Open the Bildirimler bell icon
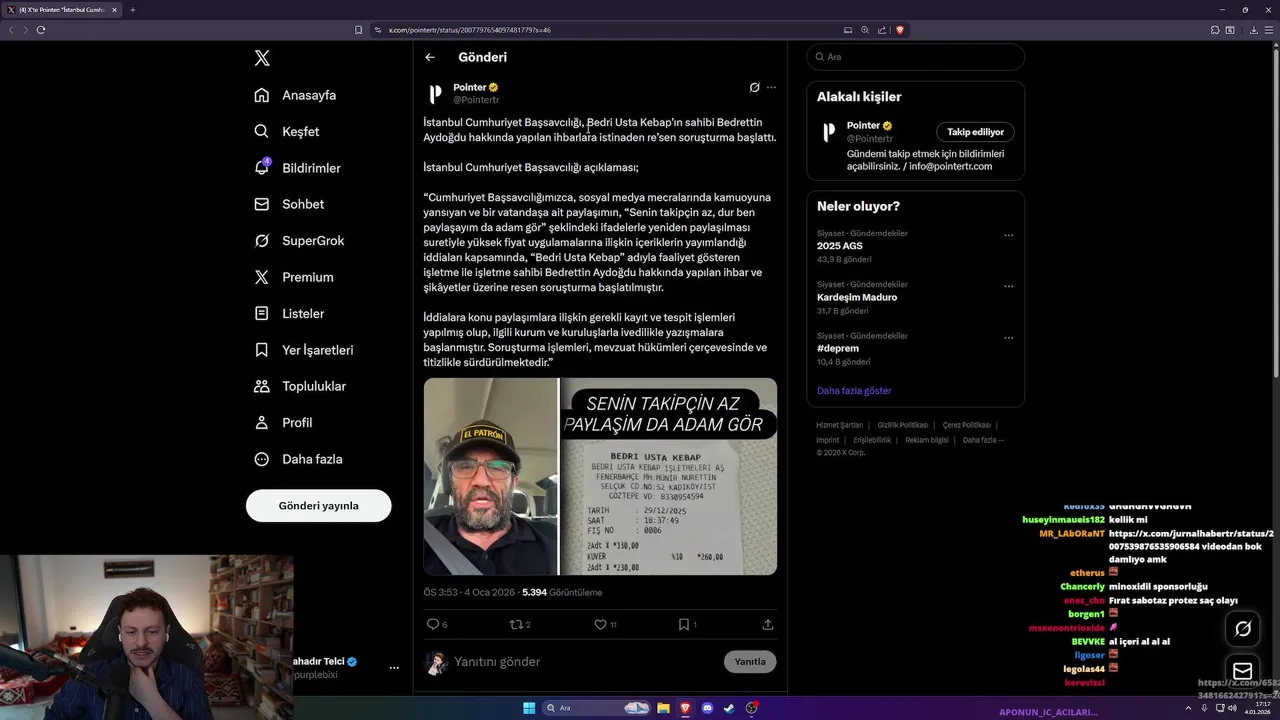 [x=262, y=168]
